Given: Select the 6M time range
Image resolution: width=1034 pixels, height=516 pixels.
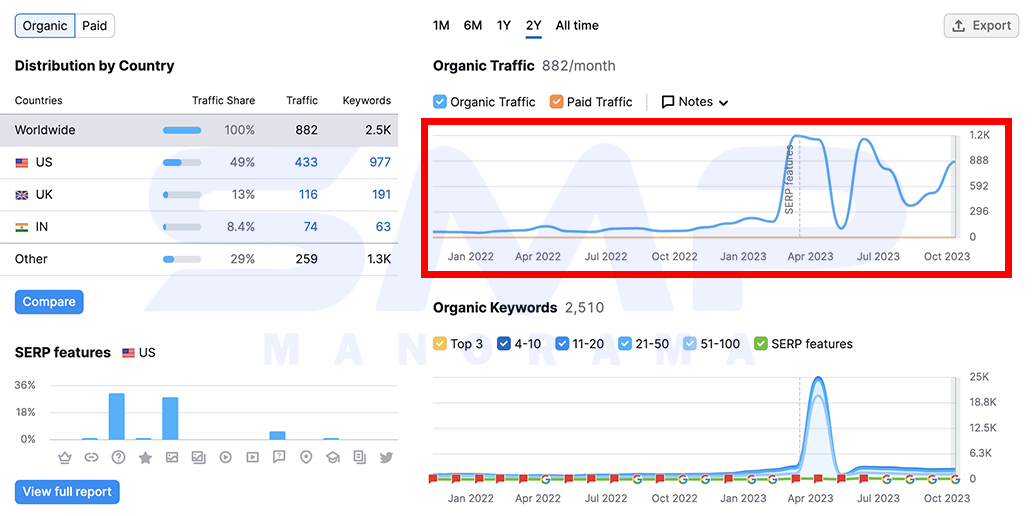Looking at the screenshot, I should (473, 26).
